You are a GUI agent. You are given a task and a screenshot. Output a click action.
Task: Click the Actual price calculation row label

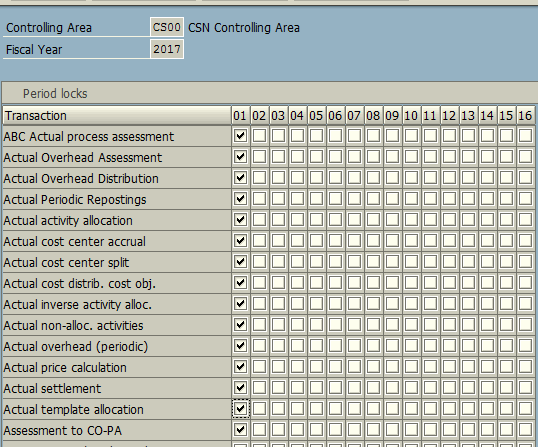(x=65, y=368)
